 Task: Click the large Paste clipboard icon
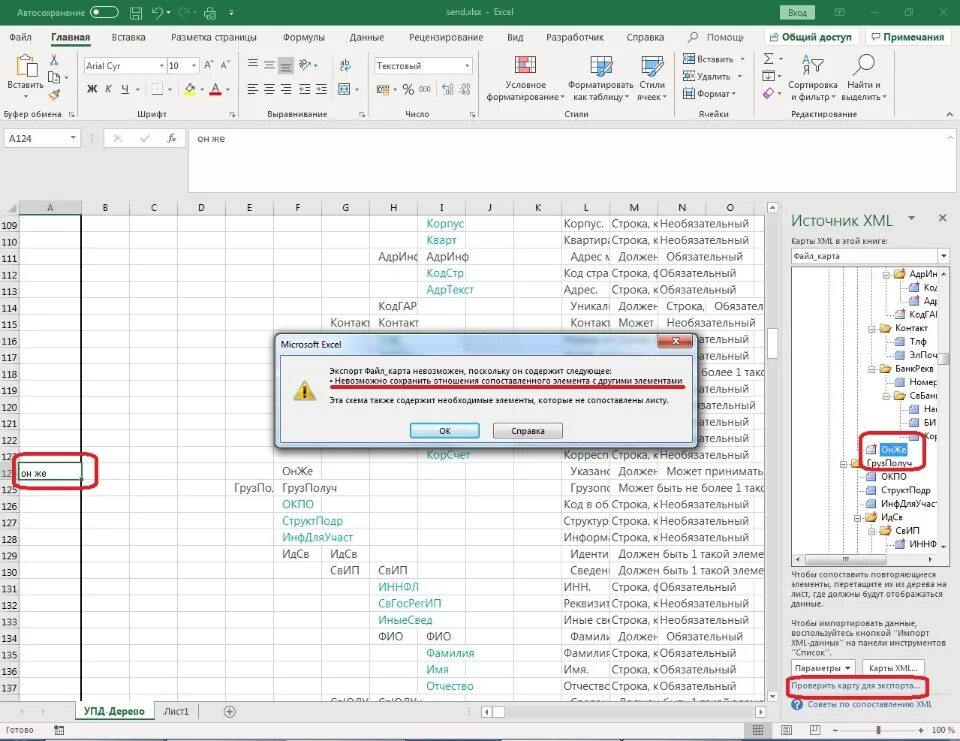click(26, 66)
